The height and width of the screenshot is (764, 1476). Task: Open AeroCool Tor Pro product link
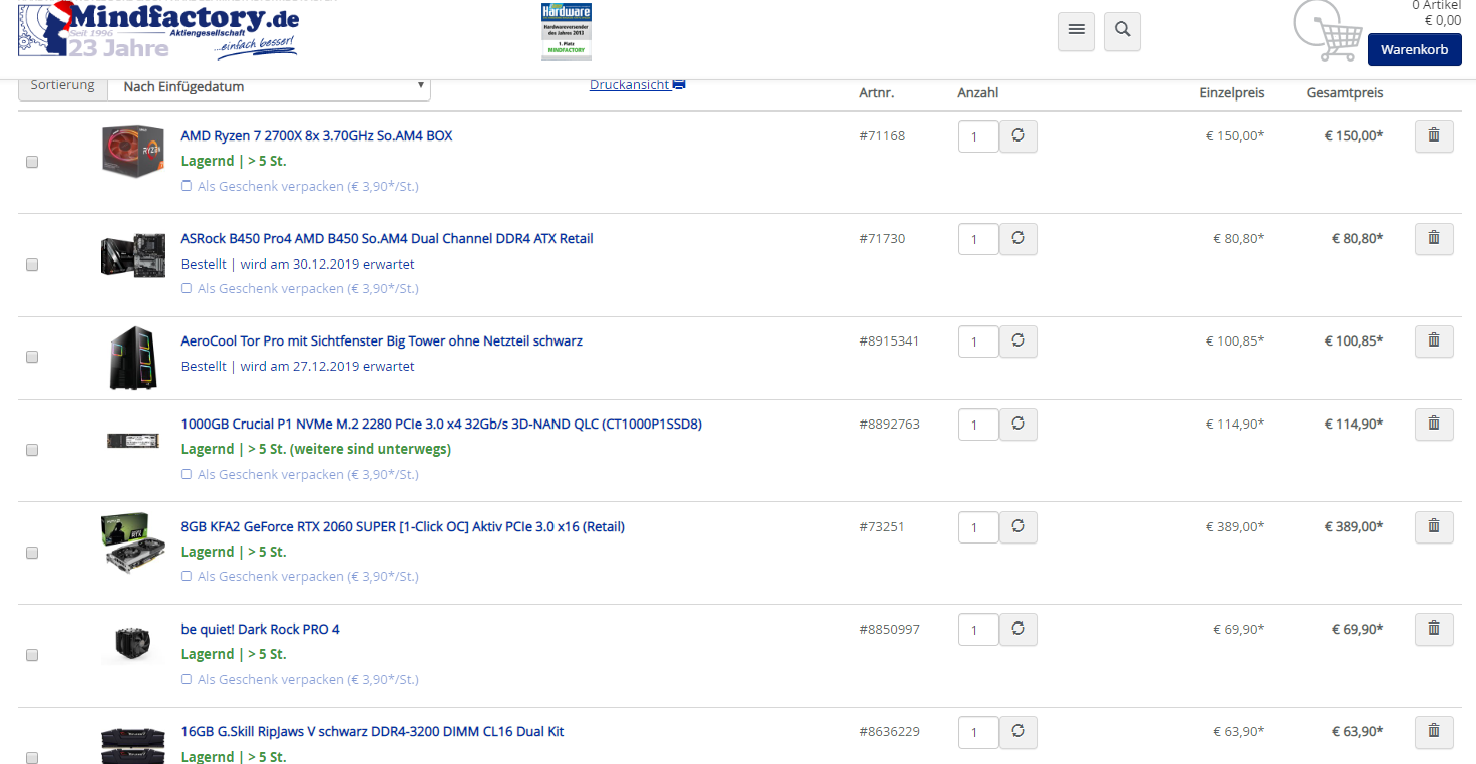[382, 342]
